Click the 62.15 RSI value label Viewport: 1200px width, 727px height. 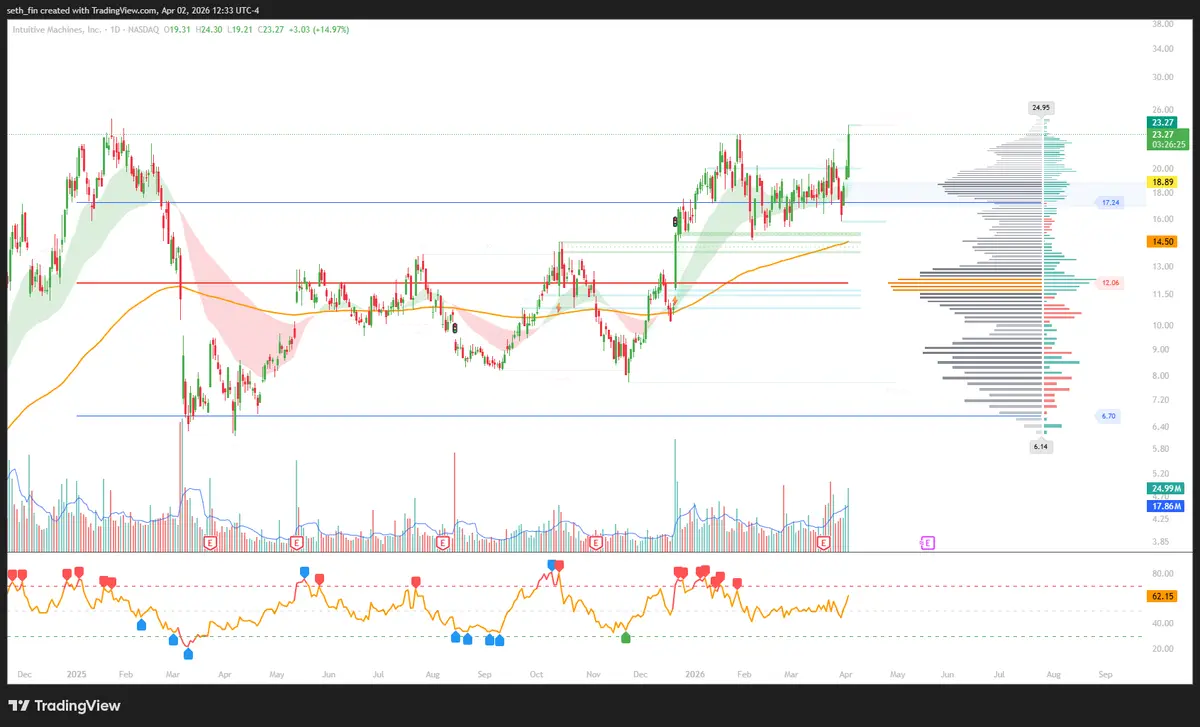(x=1161, y=596)
